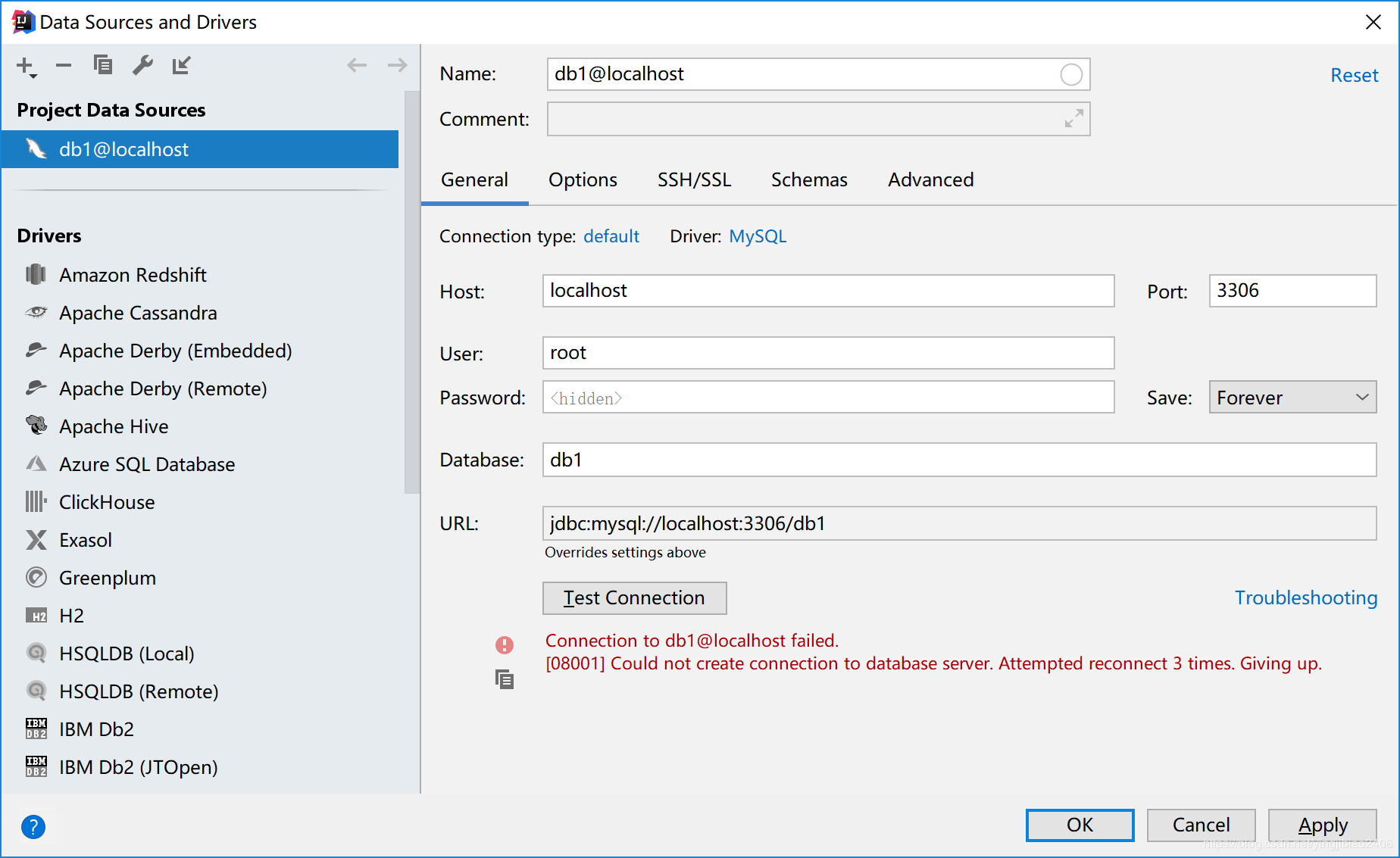Open the Advanced tab
Image resolution: width=1400 pixels, height=858 pixels.
point(931,180)
